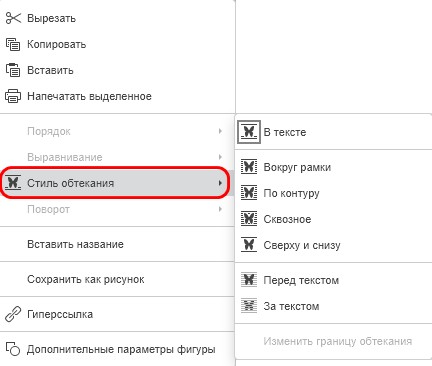
Task: Open the Гиперссылка menu entry
Action: point(117,314)
